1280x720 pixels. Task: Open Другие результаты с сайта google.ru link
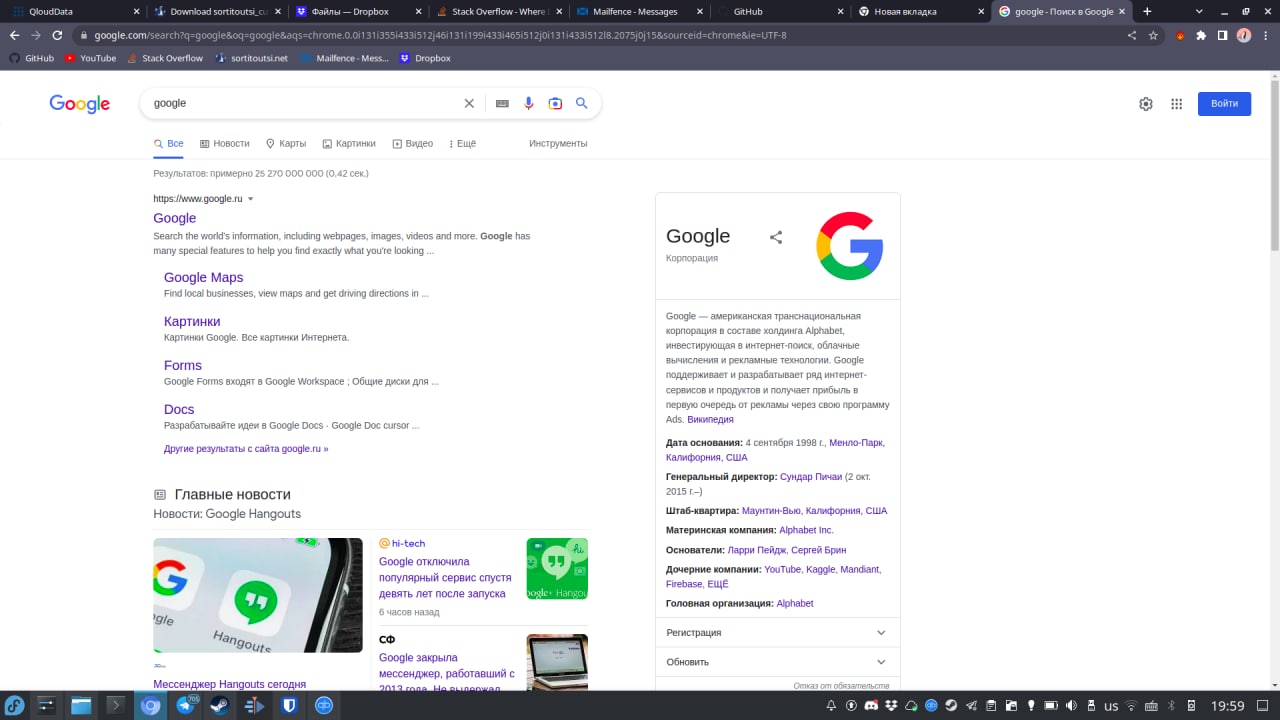246,449
